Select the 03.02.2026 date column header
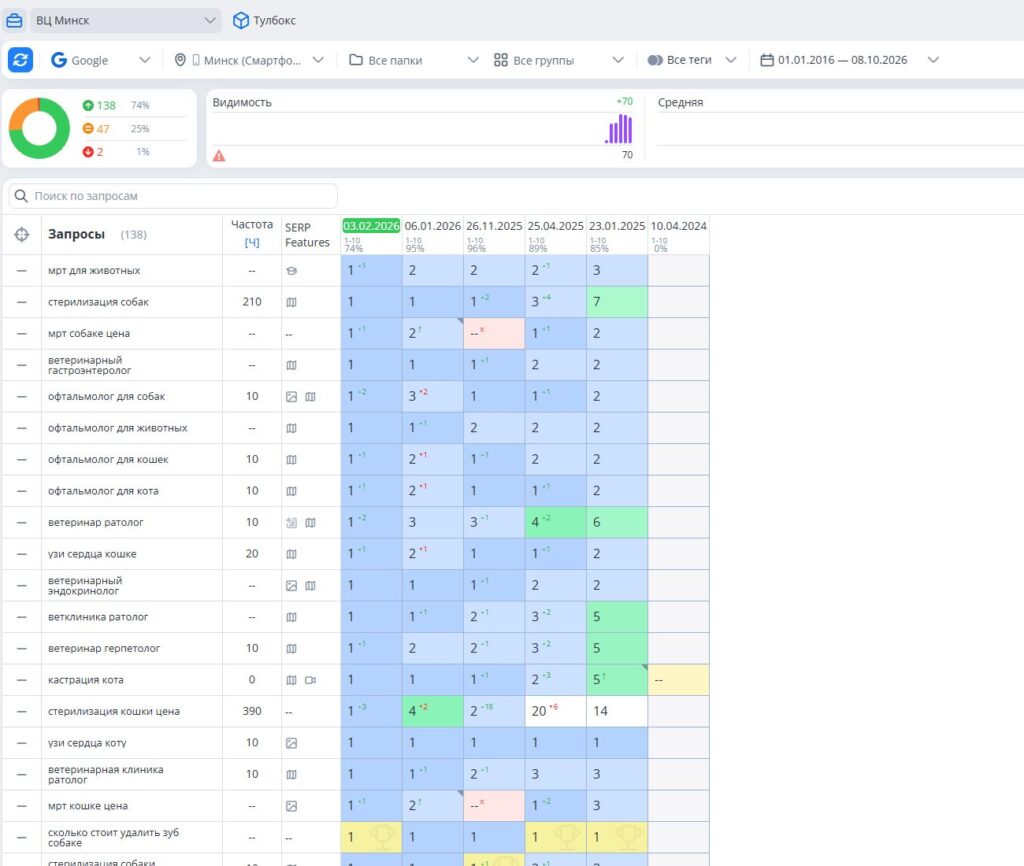Viewport: 1024px width, 866px height. [x=371, y=226]
